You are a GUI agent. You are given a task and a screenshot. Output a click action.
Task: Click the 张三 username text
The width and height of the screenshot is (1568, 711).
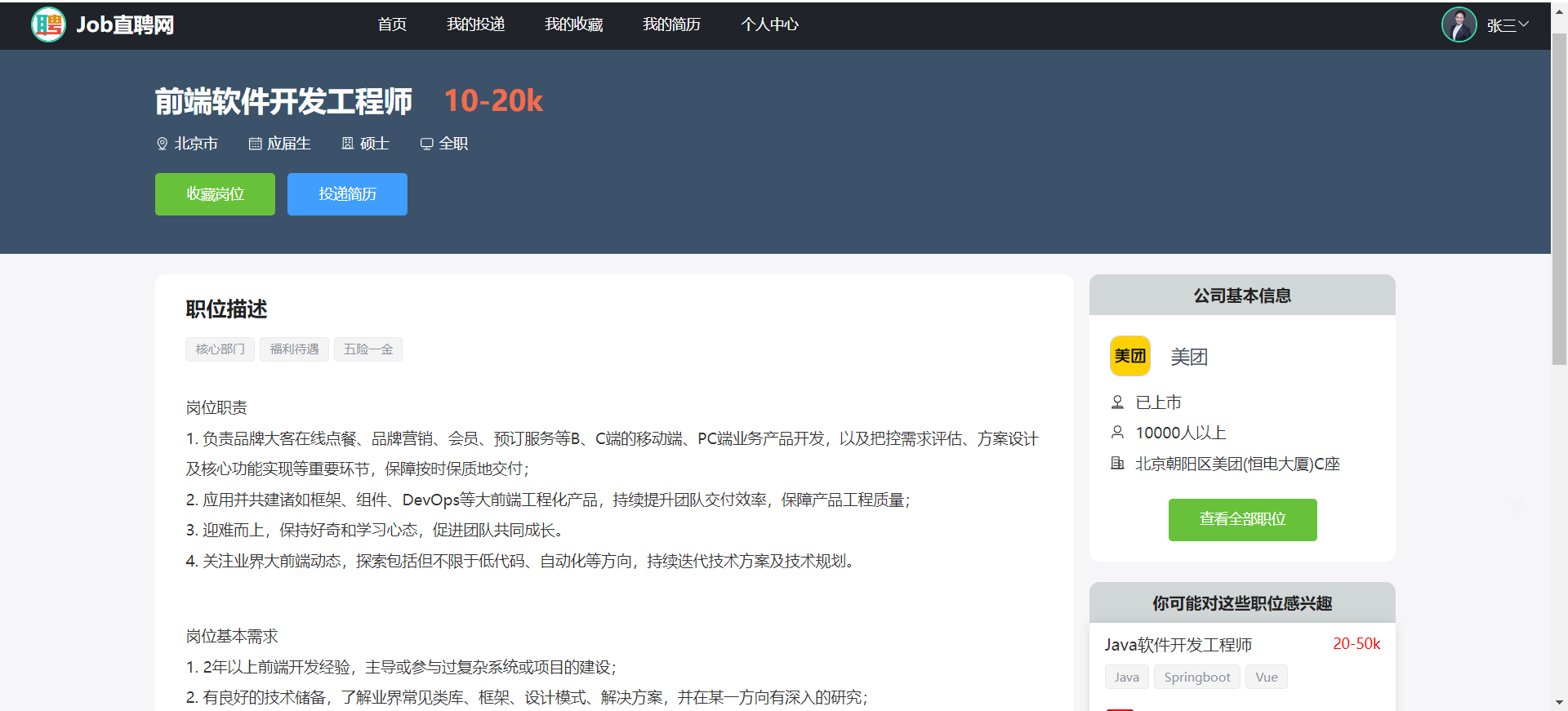point(1501,25)
